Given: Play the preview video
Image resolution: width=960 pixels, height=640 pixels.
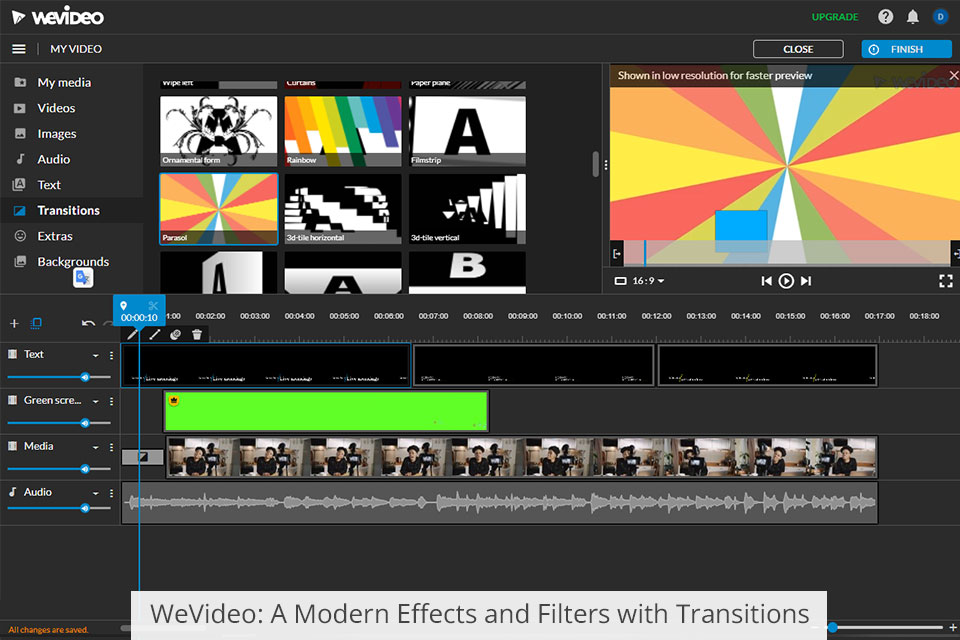Looking at the screenshot, I should click(786, 280).
